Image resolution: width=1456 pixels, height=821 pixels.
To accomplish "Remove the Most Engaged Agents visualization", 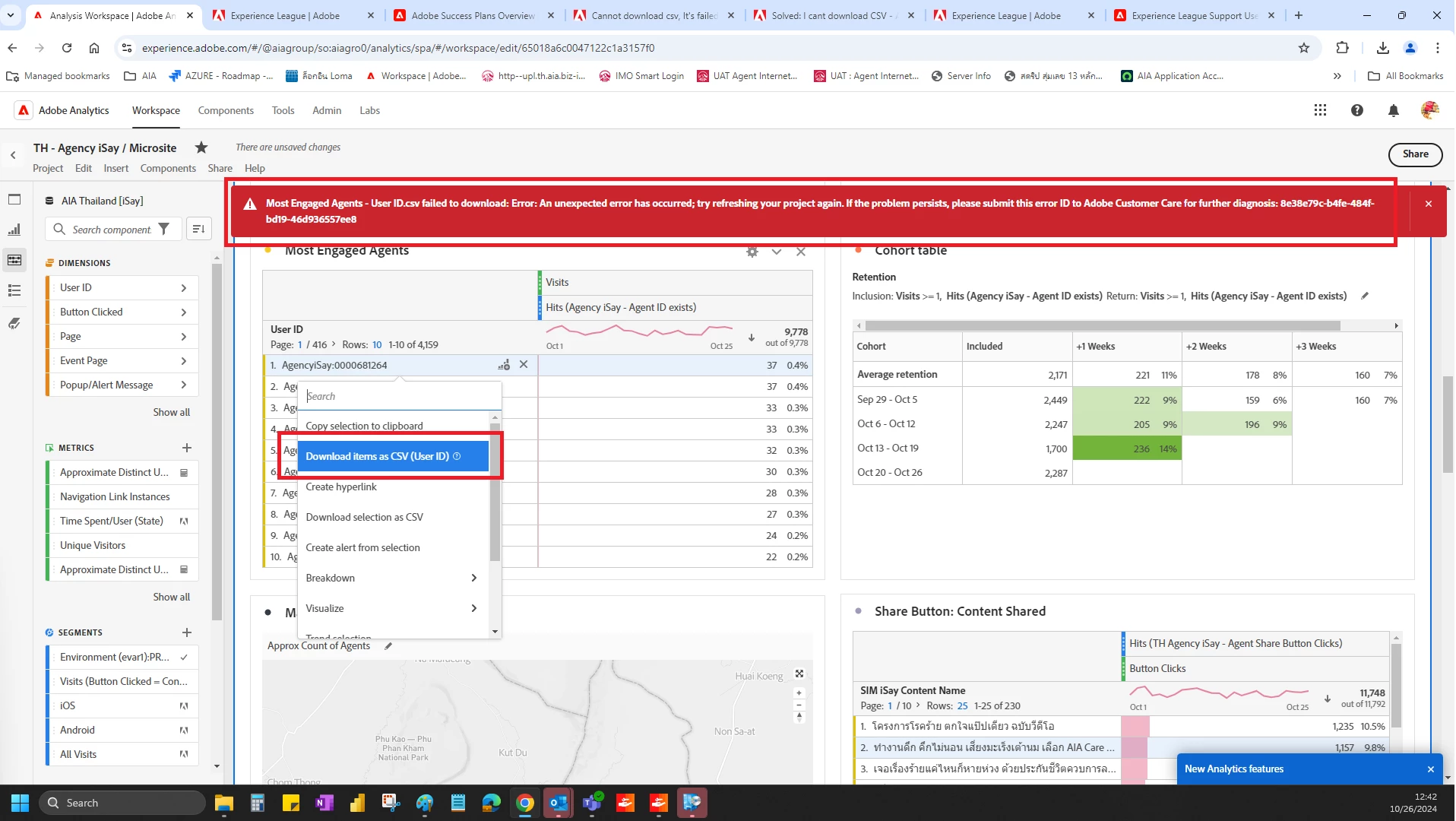I will [801, 252].
